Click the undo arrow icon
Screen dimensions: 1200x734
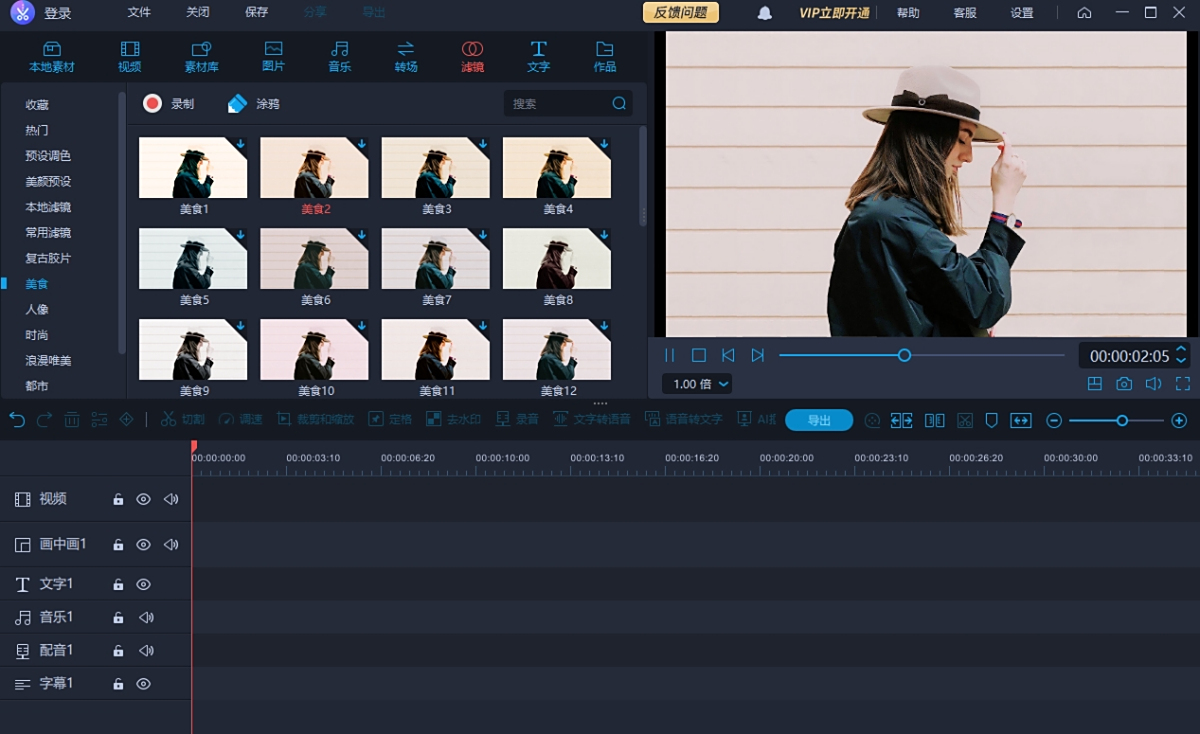click(17, 420)
